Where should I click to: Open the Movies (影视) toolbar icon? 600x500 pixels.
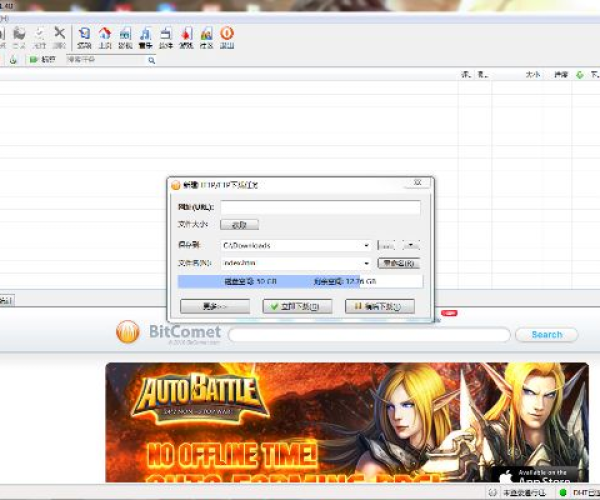[x=125, y=36]
